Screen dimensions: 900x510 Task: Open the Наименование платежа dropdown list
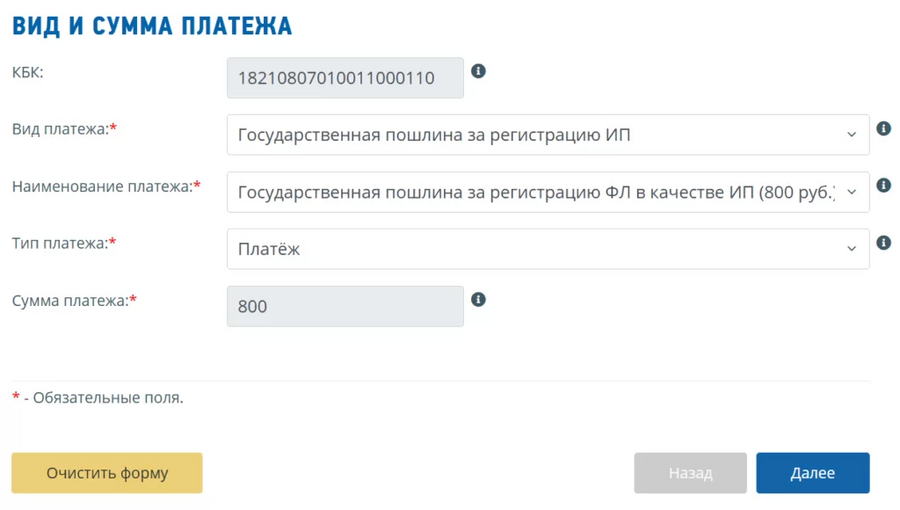(x=548, y=192)
